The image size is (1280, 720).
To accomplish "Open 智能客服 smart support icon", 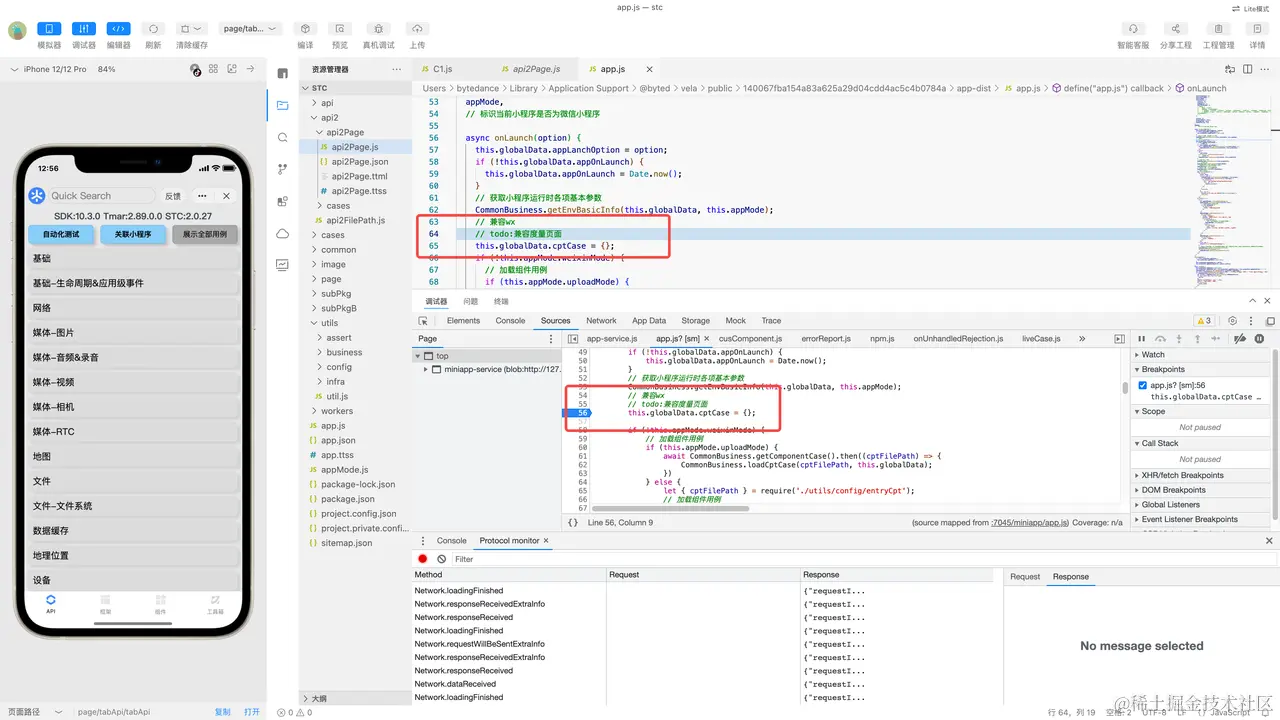I will [1133, 29].
